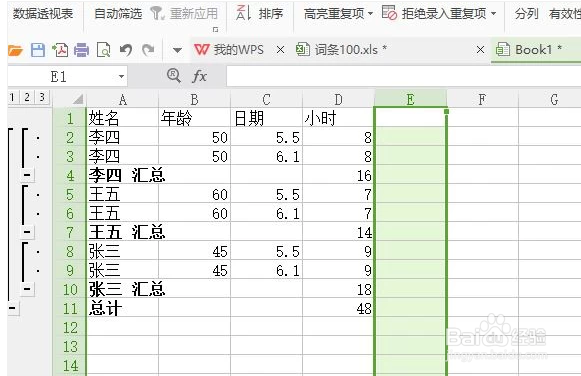
Task: Open print preview icon
Action: pos(103,50)
